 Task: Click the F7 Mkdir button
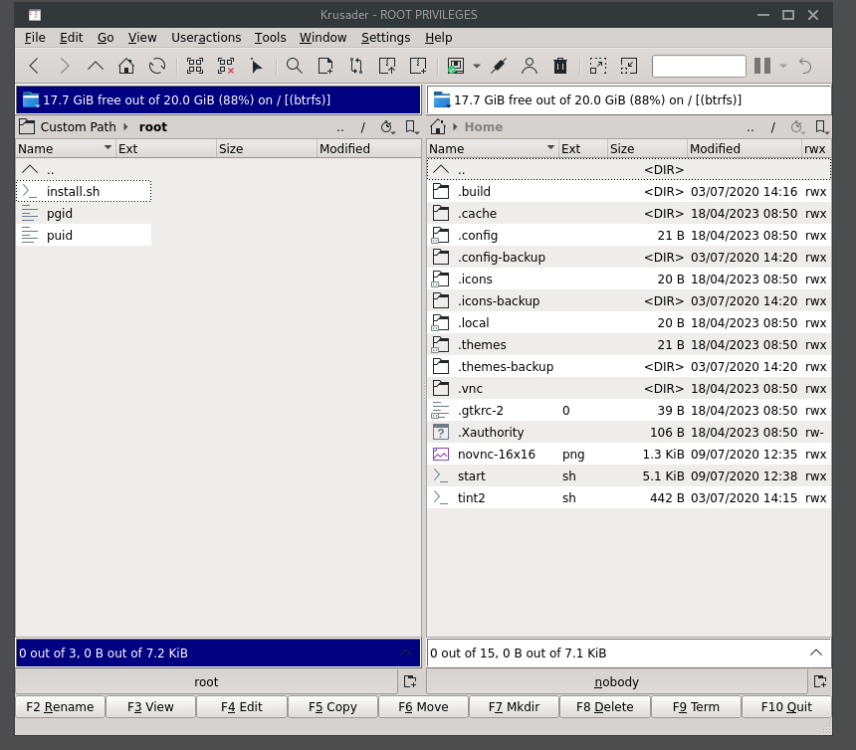coord(514,707)
